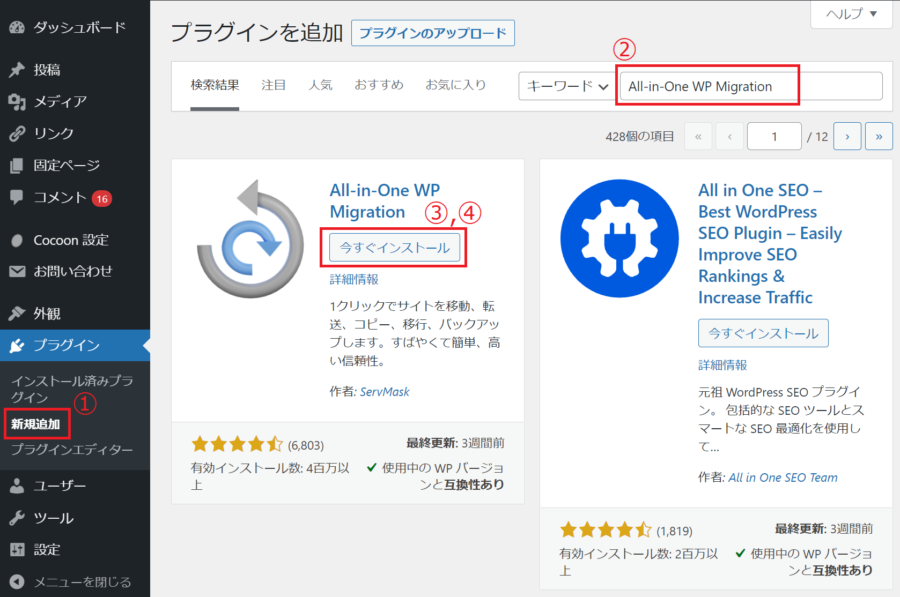The width and height of the screenshot is (900, 597).
Task: Click the All in One SEO plugin icon
Action: pos(619,239)
